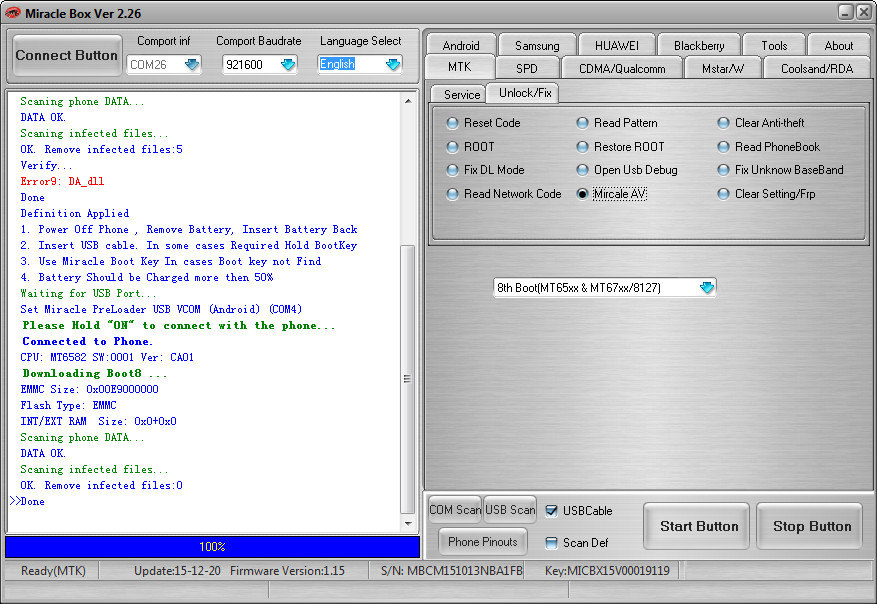Switch to the MTK tab
This screenshot has height=604, width=877.
click(460, 67)
